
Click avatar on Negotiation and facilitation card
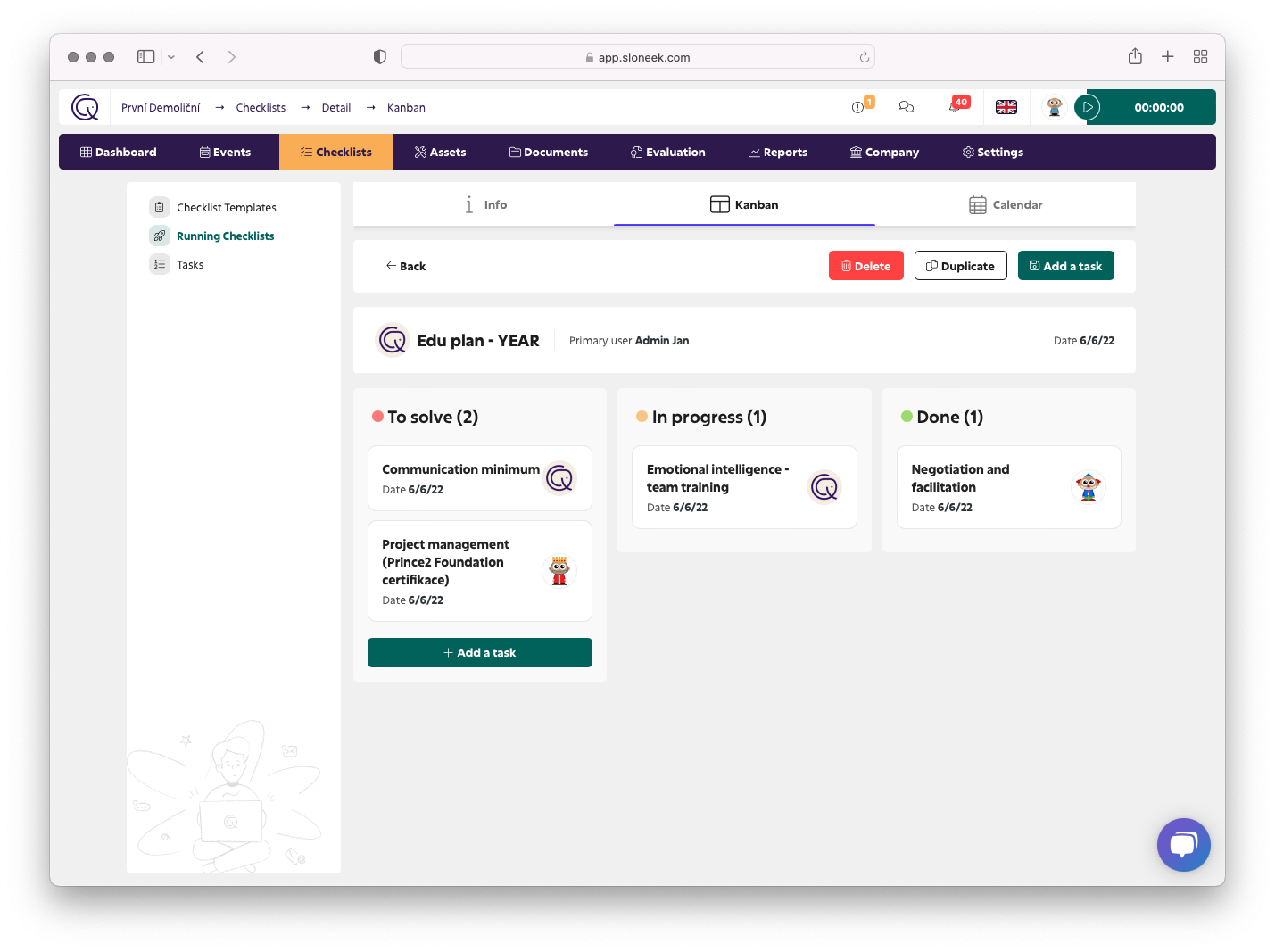click(1089, 487)
